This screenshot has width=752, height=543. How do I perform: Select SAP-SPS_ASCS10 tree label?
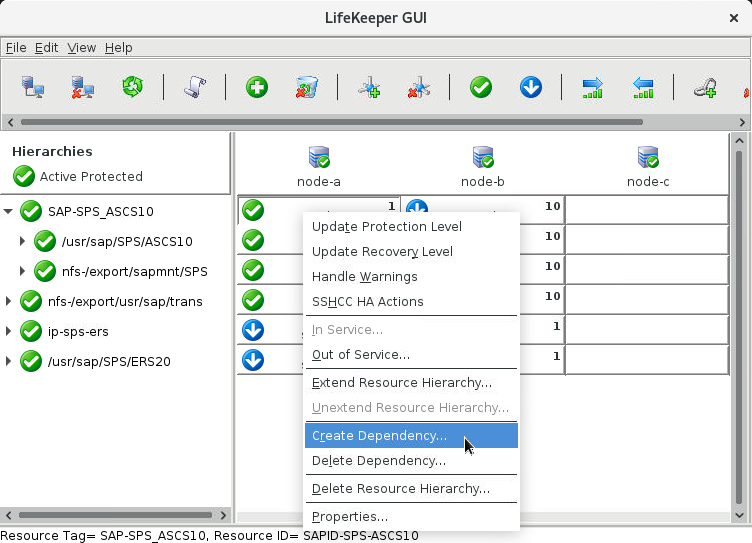101,212
